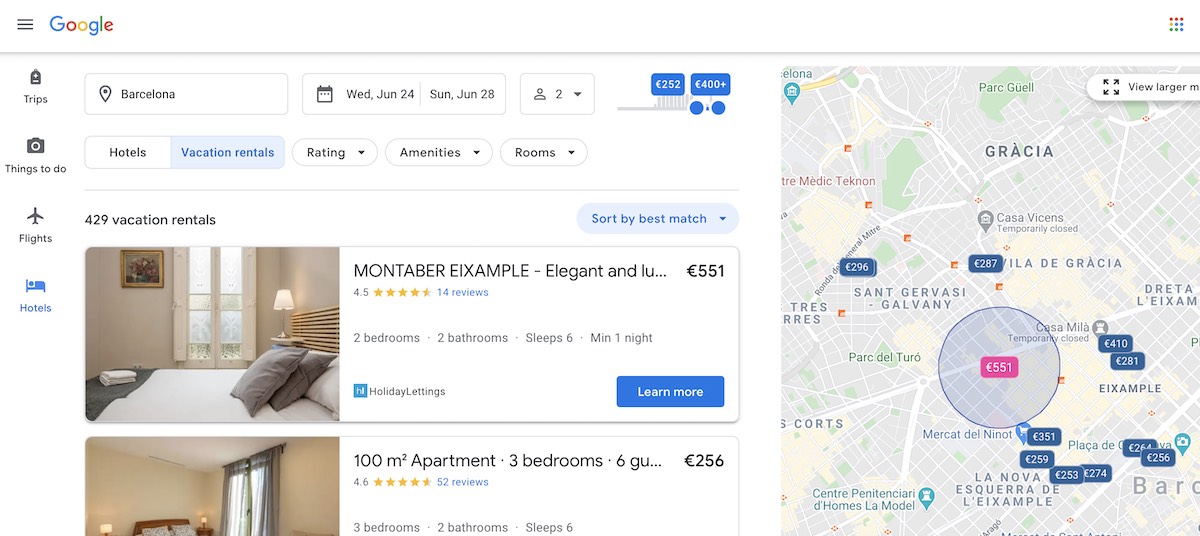Viewport: 1200px width, 536px height.
Task: Go to Trips in sidebar
Action: coord(35,87)
